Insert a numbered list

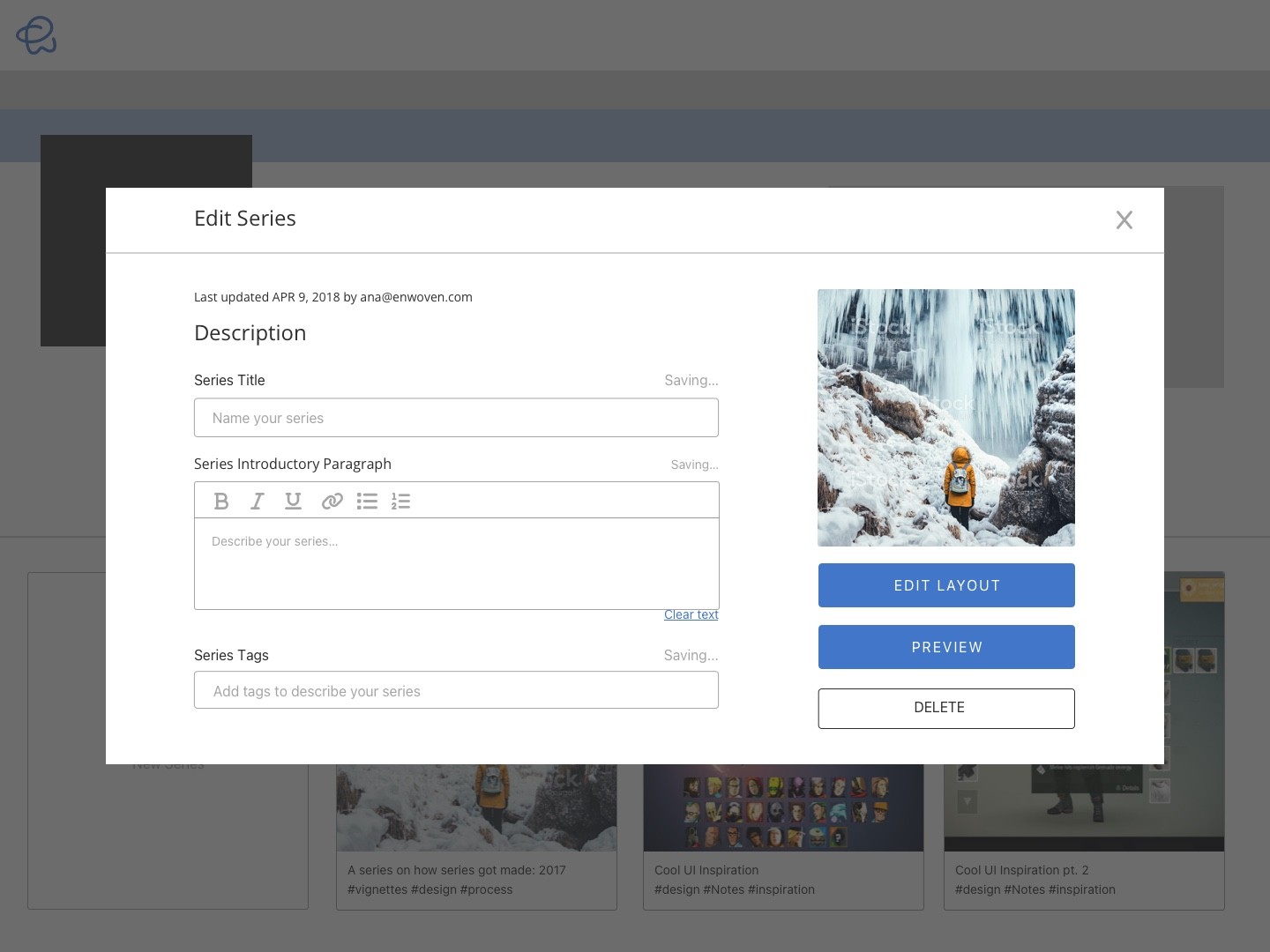pyautogui.click(x=401, y=502)
